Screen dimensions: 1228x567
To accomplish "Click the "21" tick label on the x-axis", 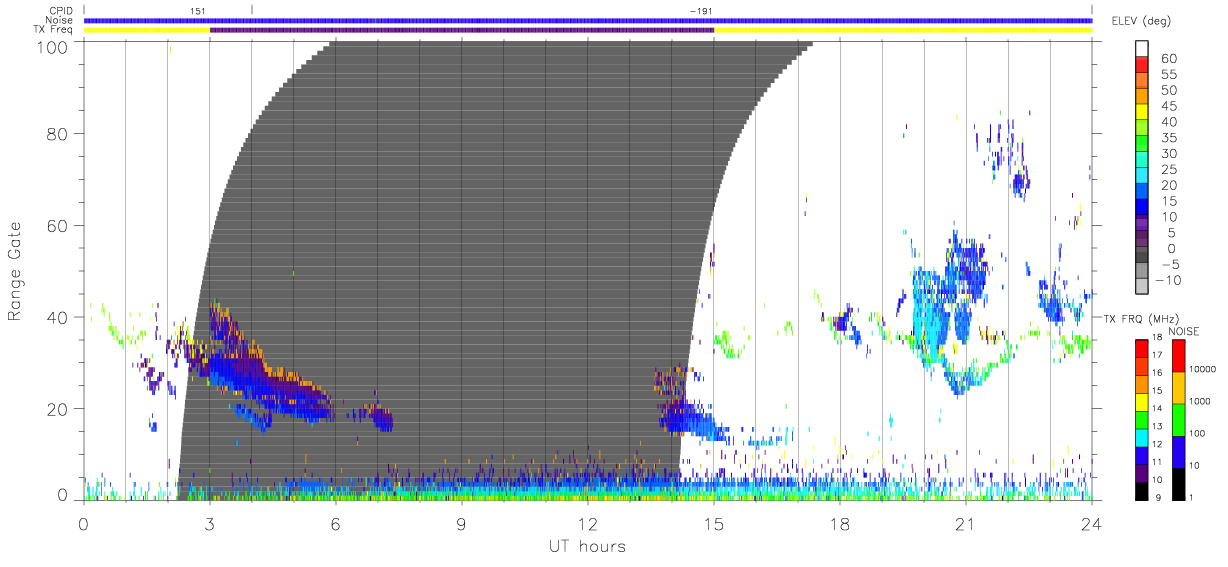I will click(965, 523).
